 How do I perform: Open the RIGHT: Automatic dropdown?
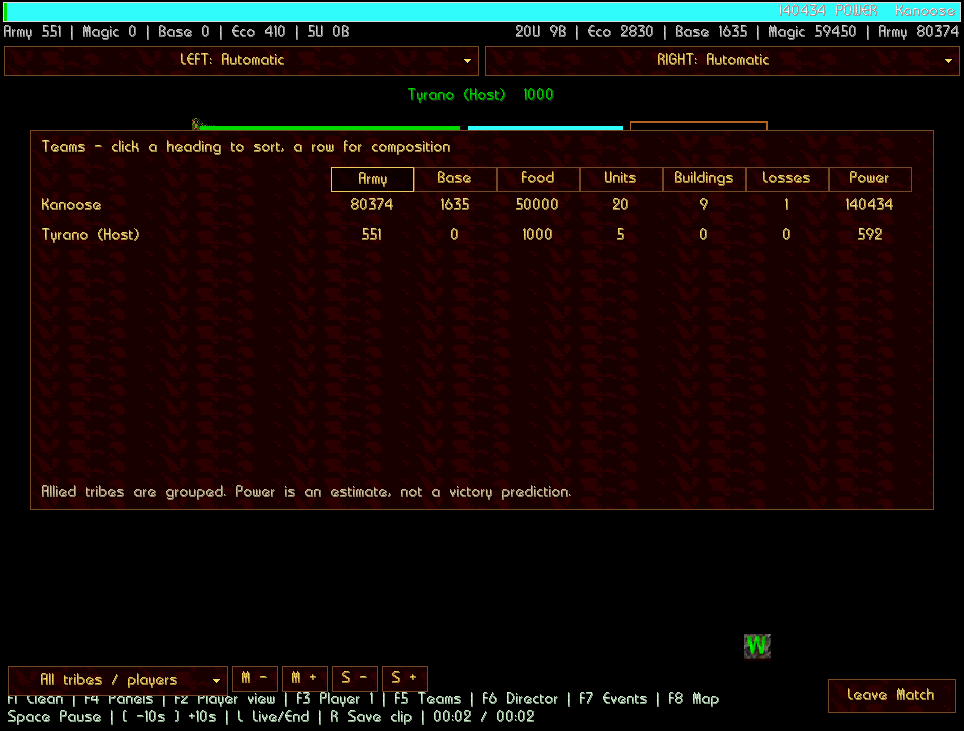[x=722, y=60]
